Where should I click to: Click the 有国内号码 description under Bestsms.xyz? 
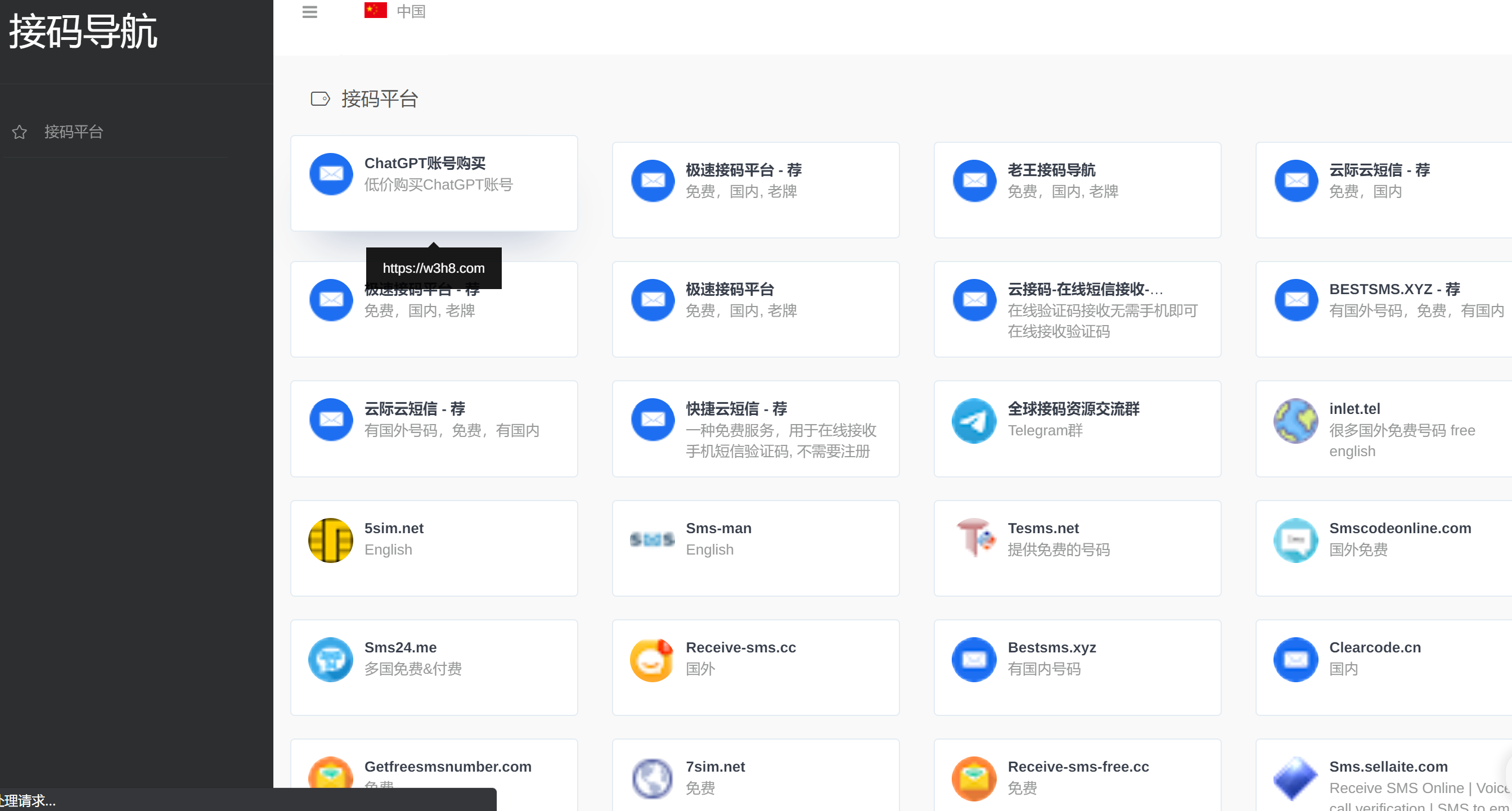(x=1043, y=669)
